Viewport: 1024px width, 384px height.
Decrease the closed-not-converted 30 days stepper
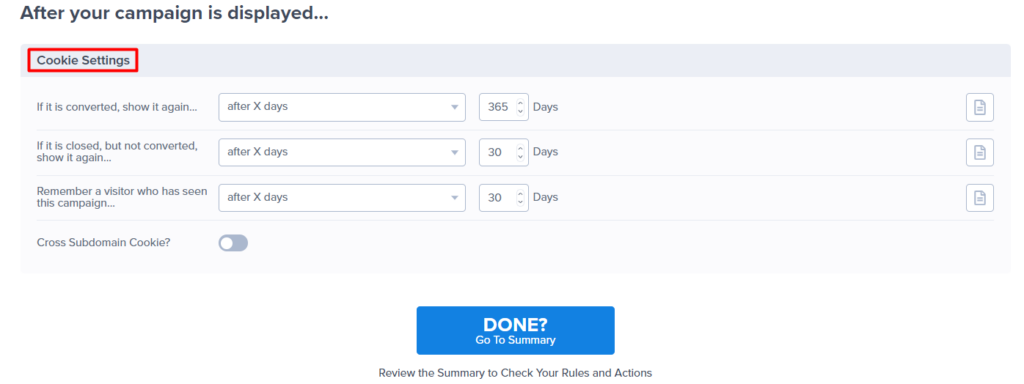pyautogui.click(x=520, y=157)
